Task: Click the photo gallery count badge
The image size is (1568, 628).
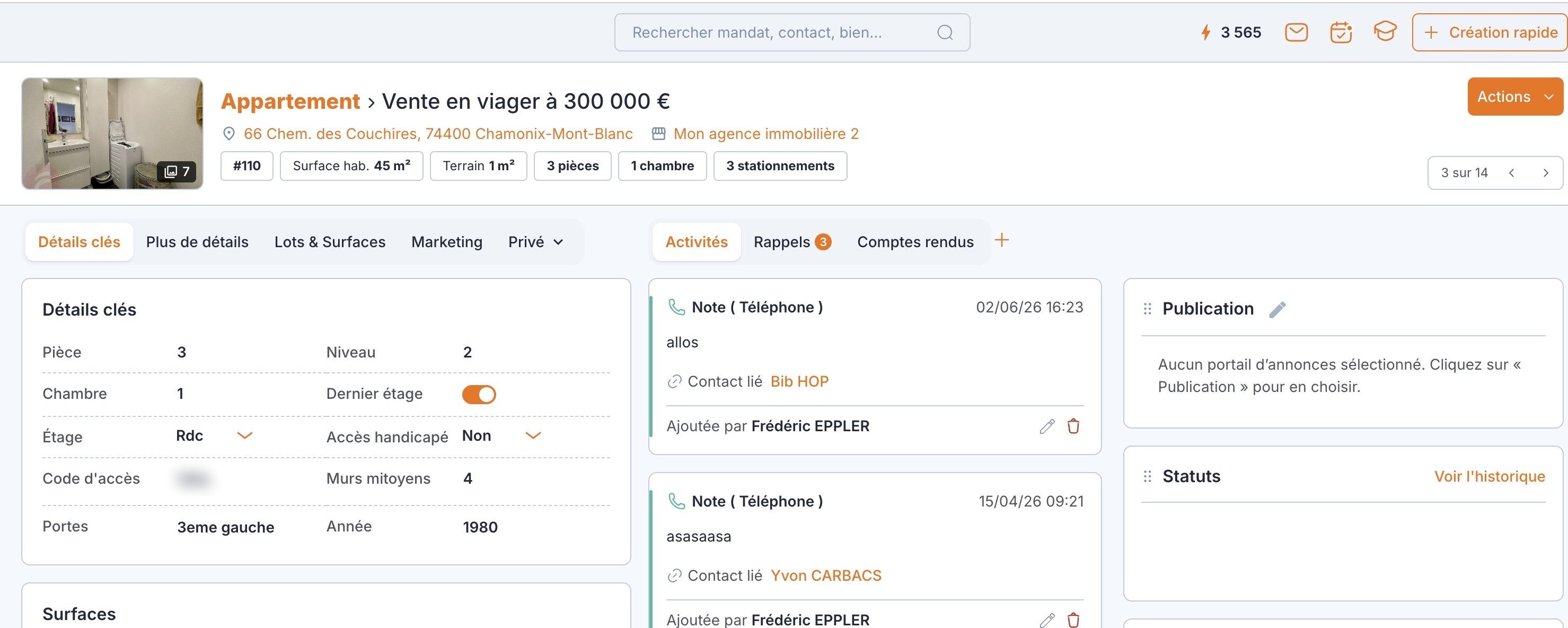Action: tap(177, 172)
